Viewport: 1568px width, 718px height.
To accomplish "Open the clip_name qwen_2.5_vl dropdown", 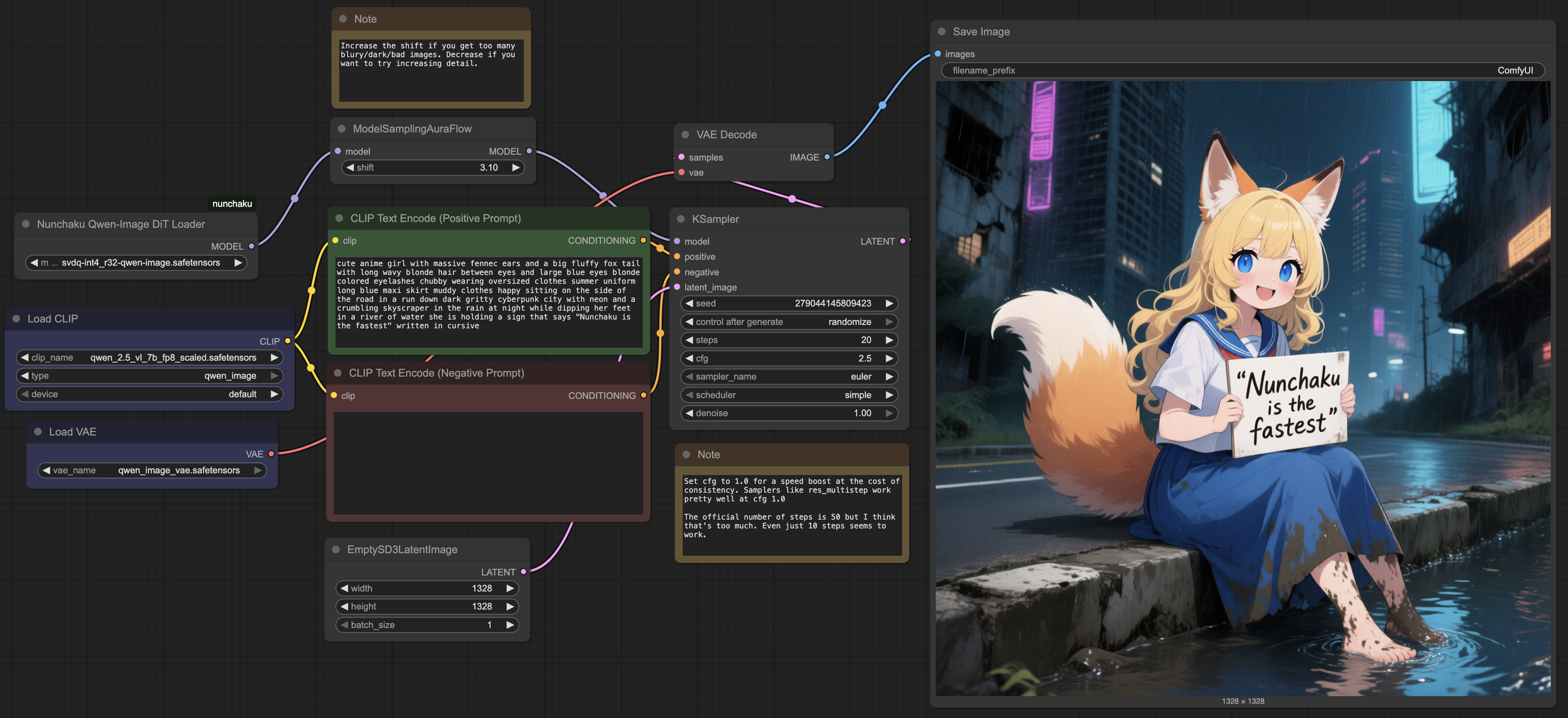I will click(150, 358).
